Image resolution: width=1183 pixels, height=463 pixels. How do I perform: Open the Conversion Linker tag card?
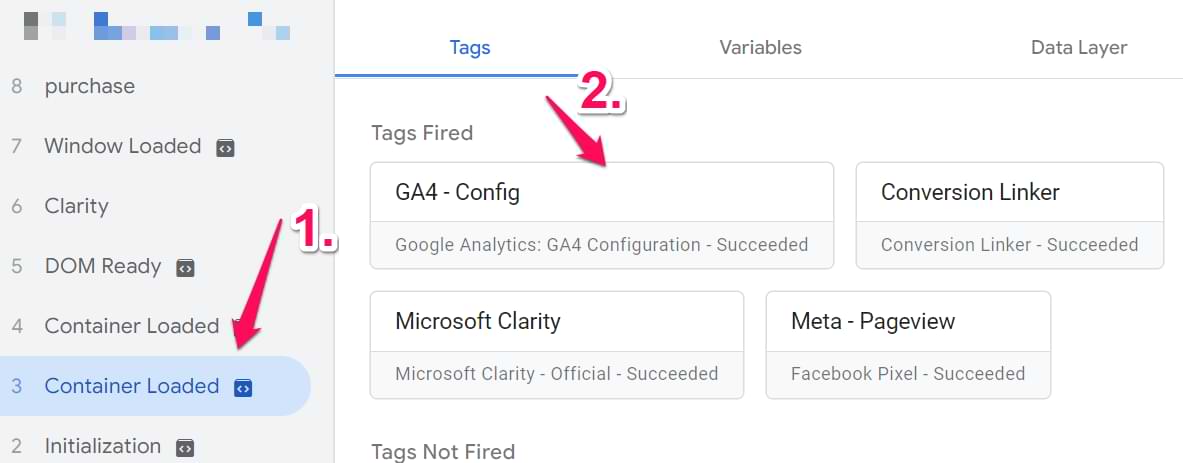(x=1009, y=215)
